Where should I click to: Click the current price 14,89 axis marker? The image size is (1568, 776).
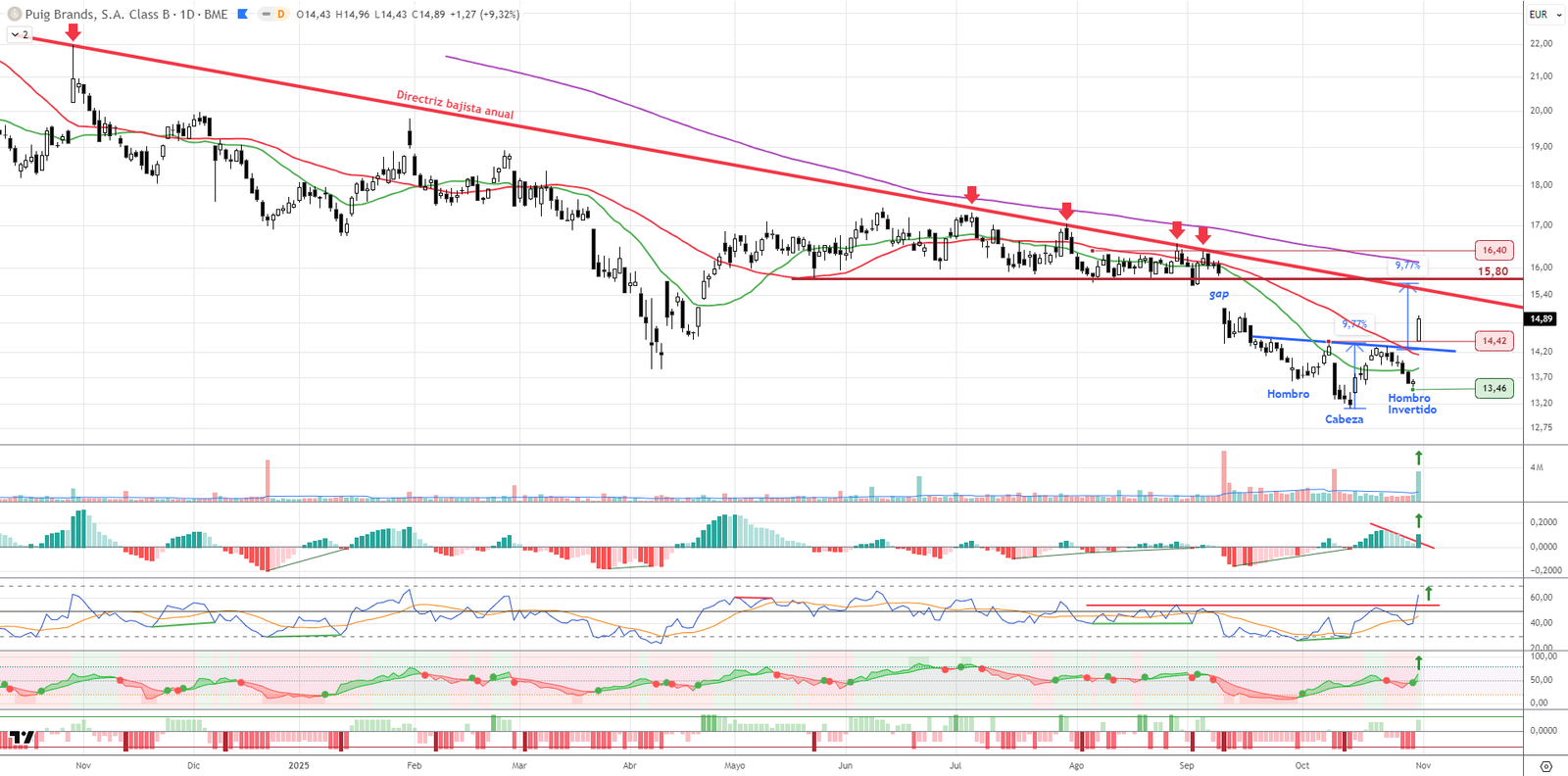pyautogui.click(x=1541, y=318)
